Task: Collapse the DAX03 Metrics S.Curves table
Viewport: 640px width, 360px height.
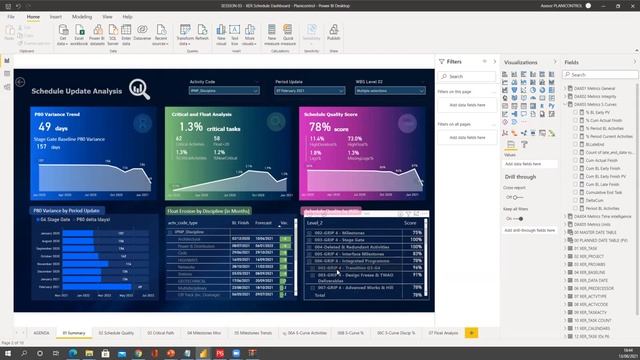Action: 565,104
